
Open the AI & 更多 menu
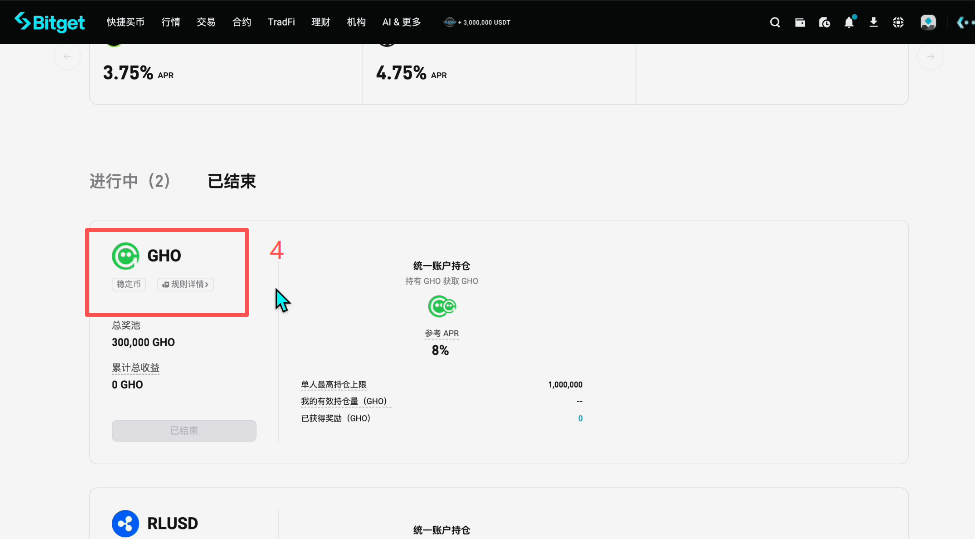[x=401, y=22]
